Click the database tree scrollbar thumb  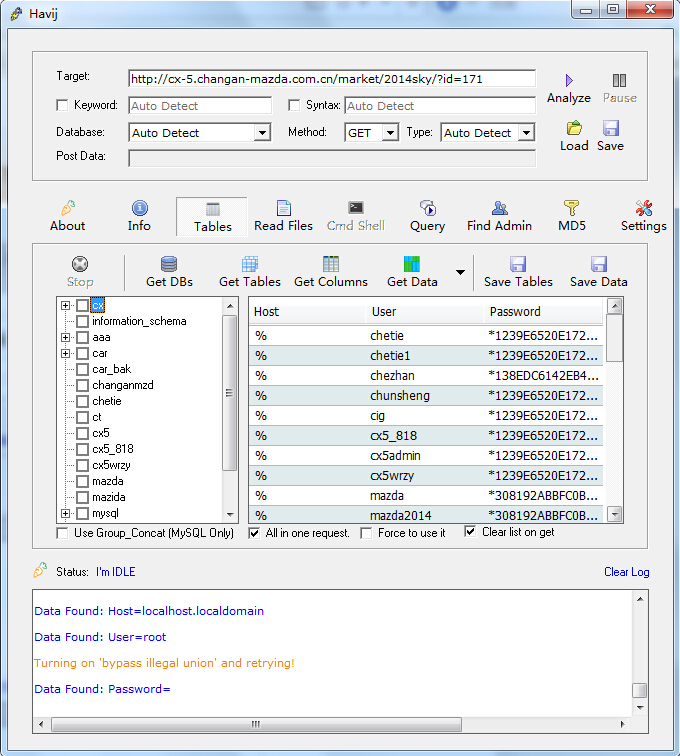tap(230, 393)
